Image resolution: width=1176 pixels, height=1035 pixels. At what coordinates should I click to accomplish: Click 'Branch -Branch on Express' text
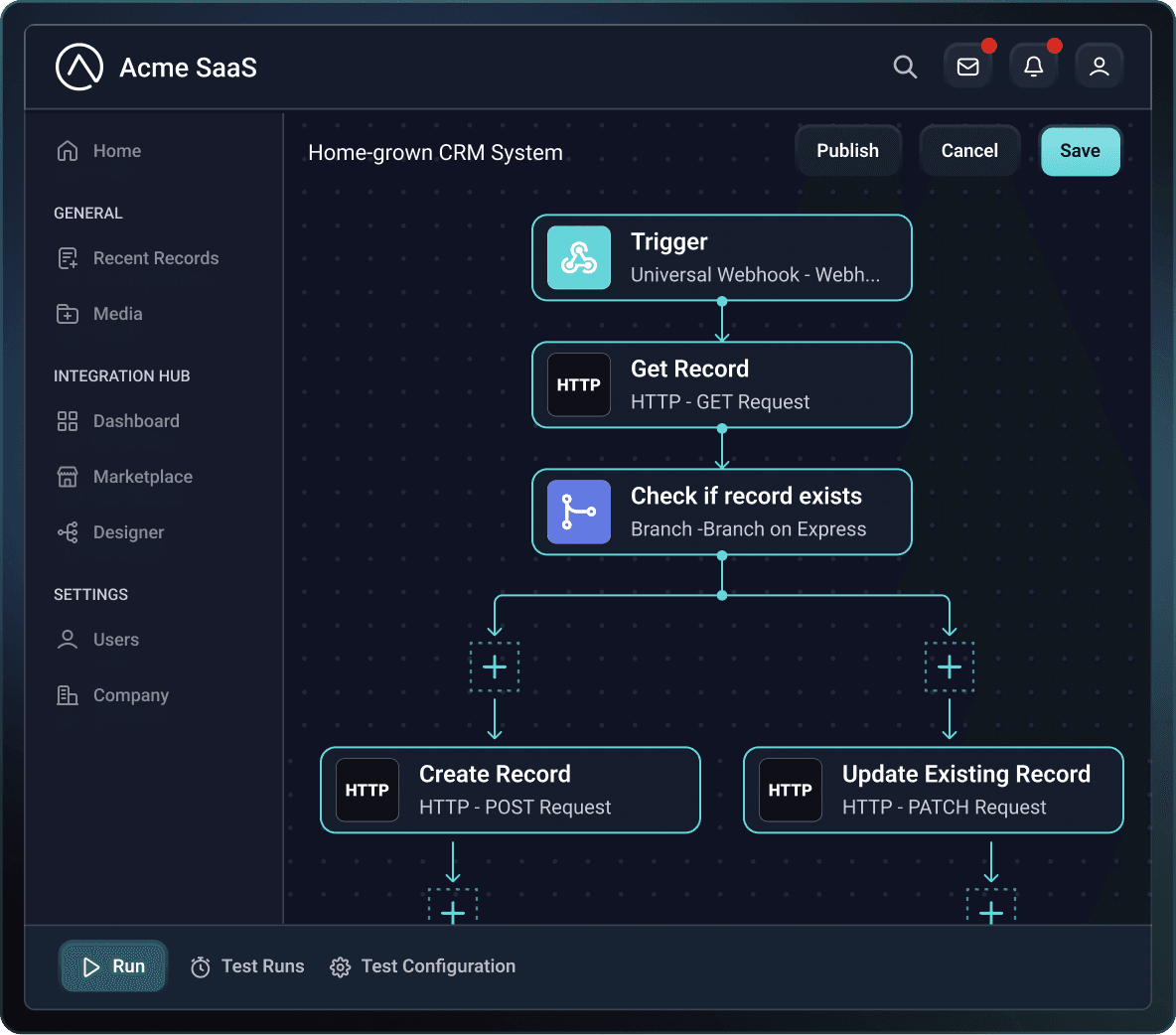click(749, 528)
